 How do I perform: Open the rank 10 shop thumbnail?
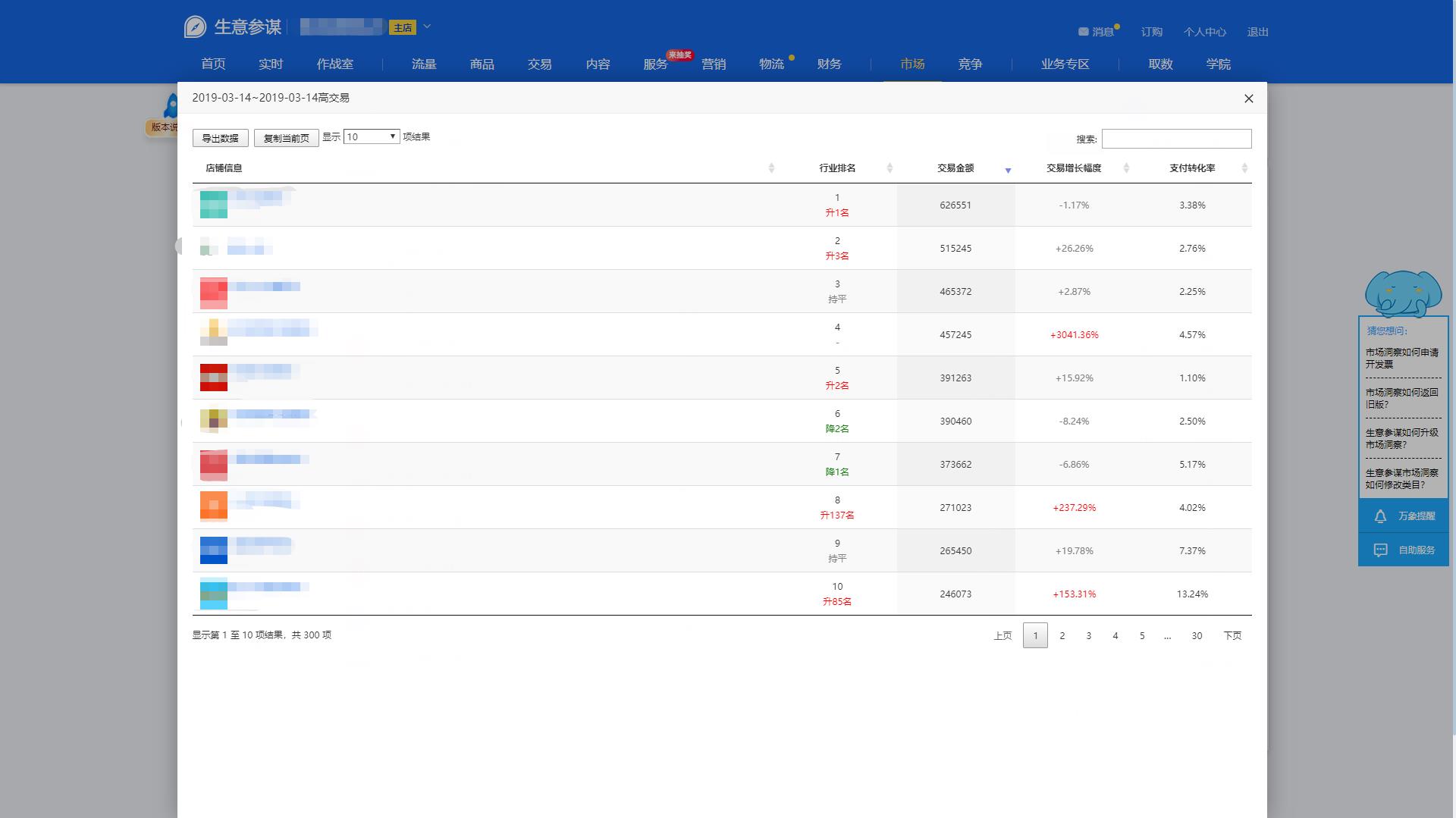coord(214,594)
